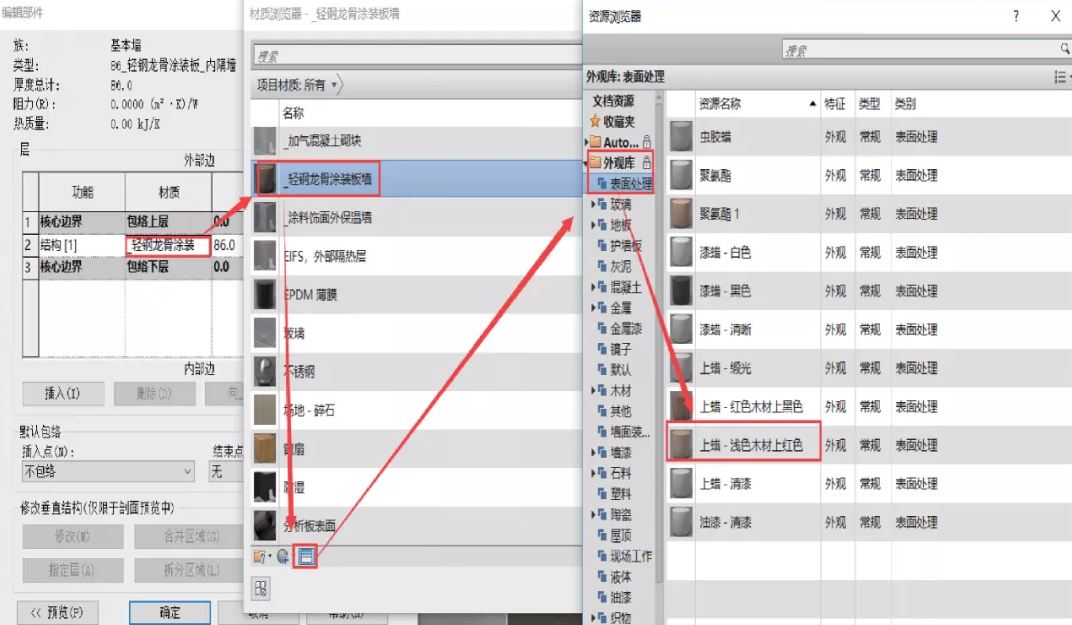Click the display options icon below material list

[261, 590]
